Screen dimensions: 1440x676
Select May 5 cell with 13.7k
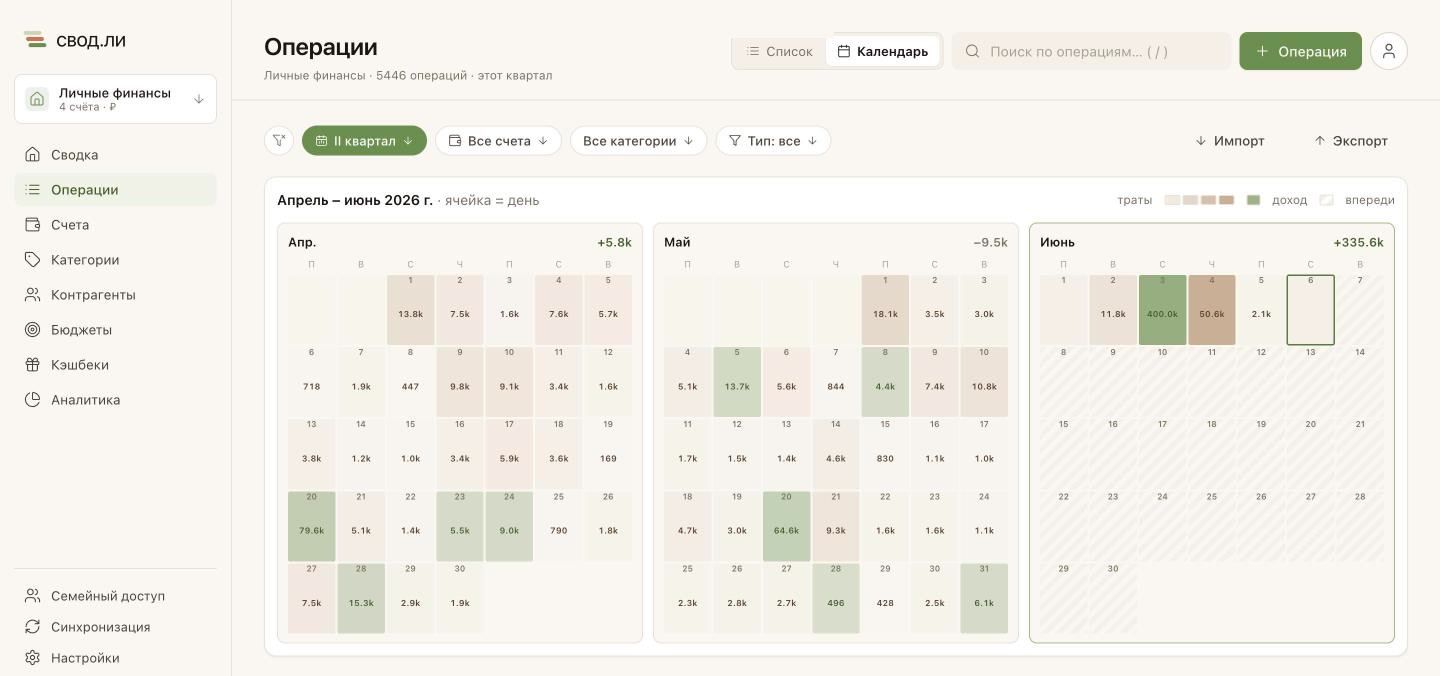click(737, 382)
